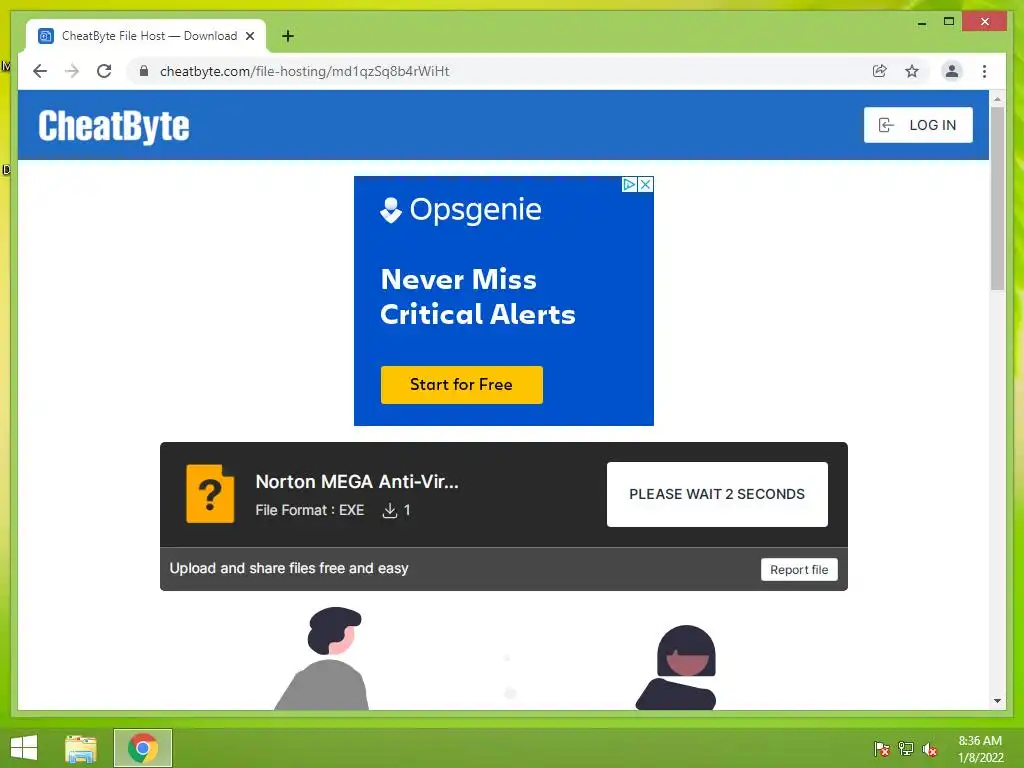Open Chrome three-dot menu
The height and width of the screenshot is (768, 1024).
click(984, 71)
